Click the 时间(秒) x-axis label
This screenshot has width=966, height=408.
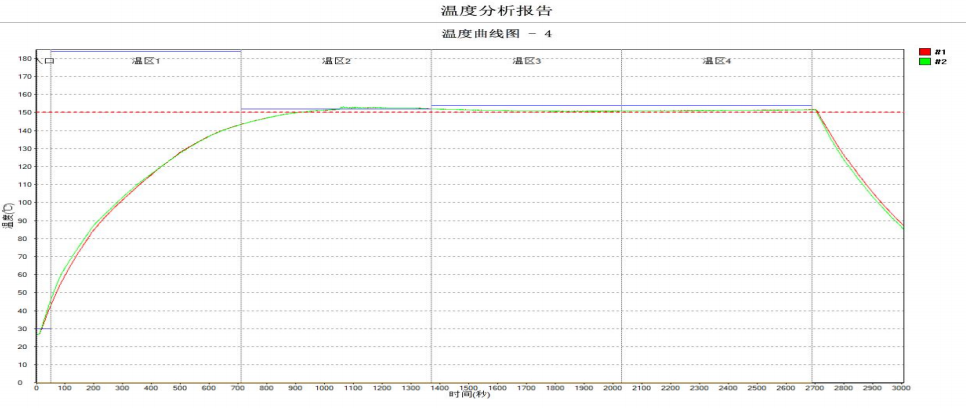(469, 395)
